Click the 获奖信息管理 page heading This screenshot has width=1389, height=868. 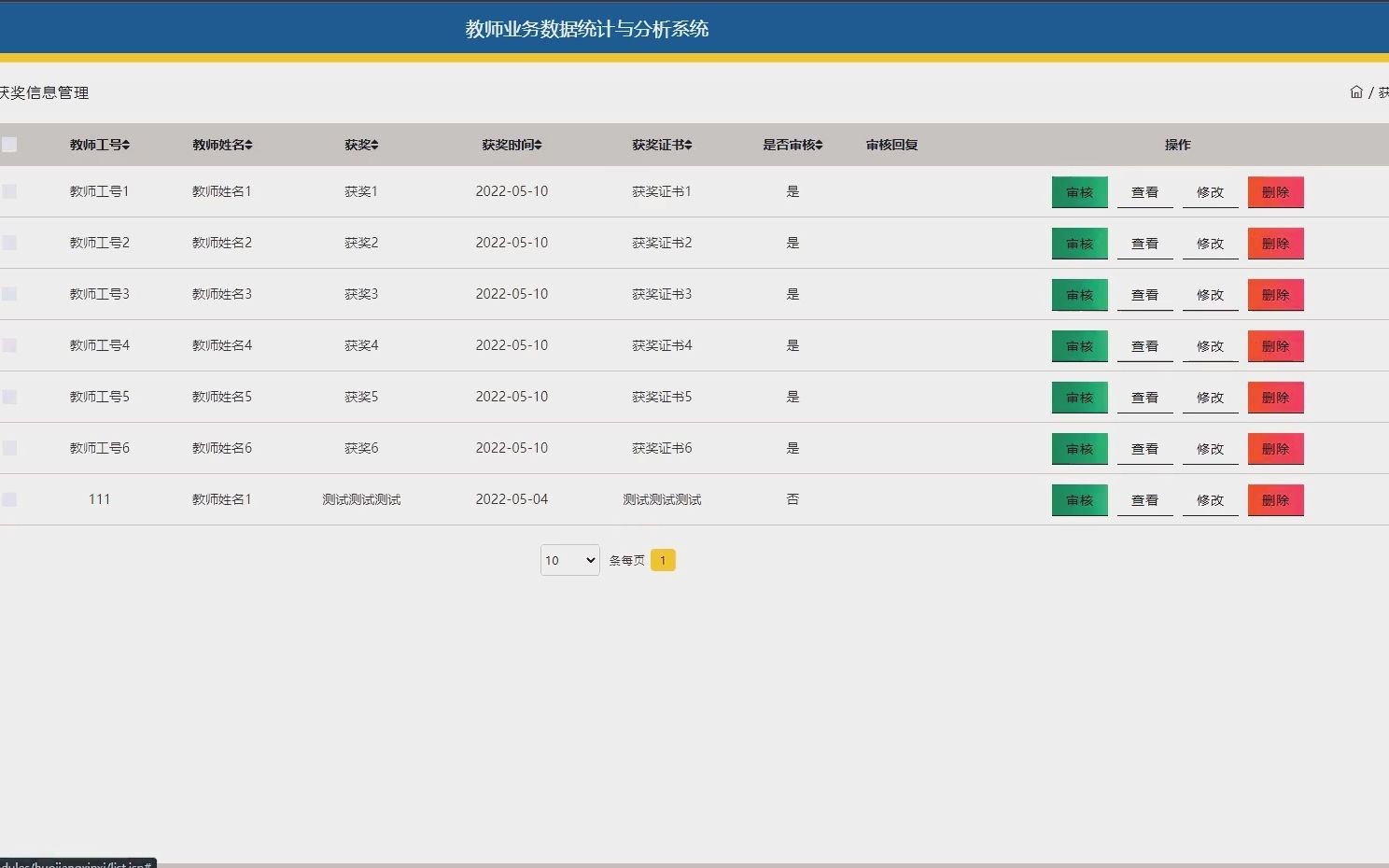coord(44,92)
